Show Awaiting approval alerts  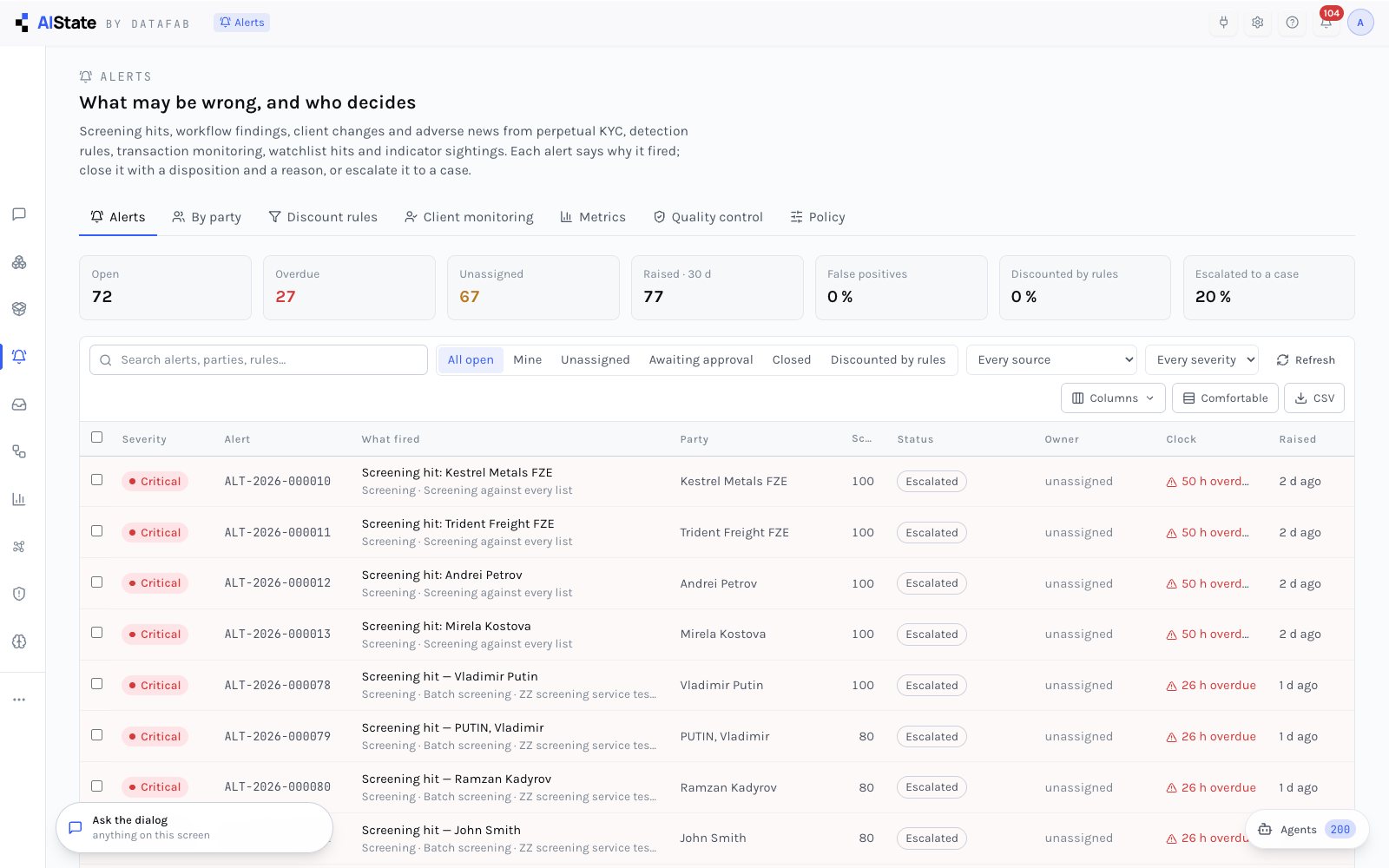[701, 359]
